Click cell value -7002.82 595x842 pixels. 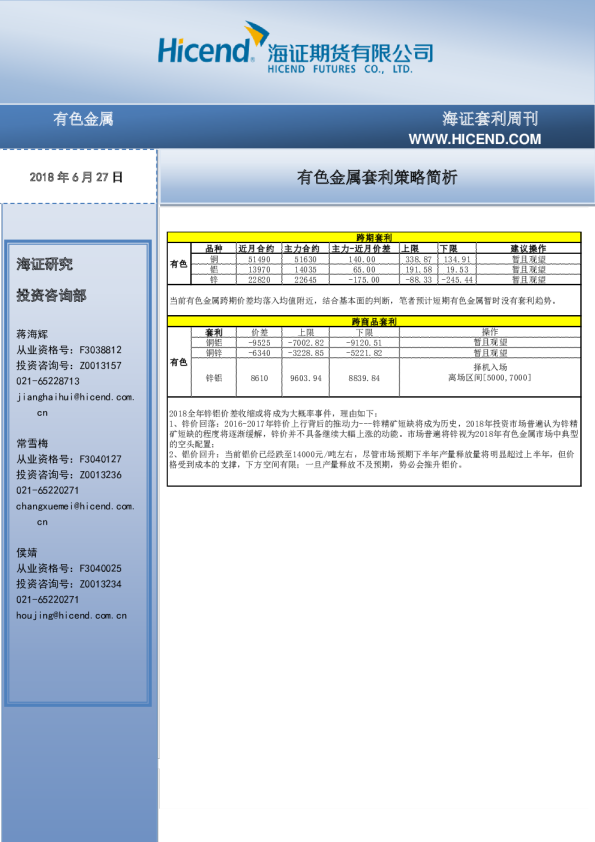(x=306, y=342)
